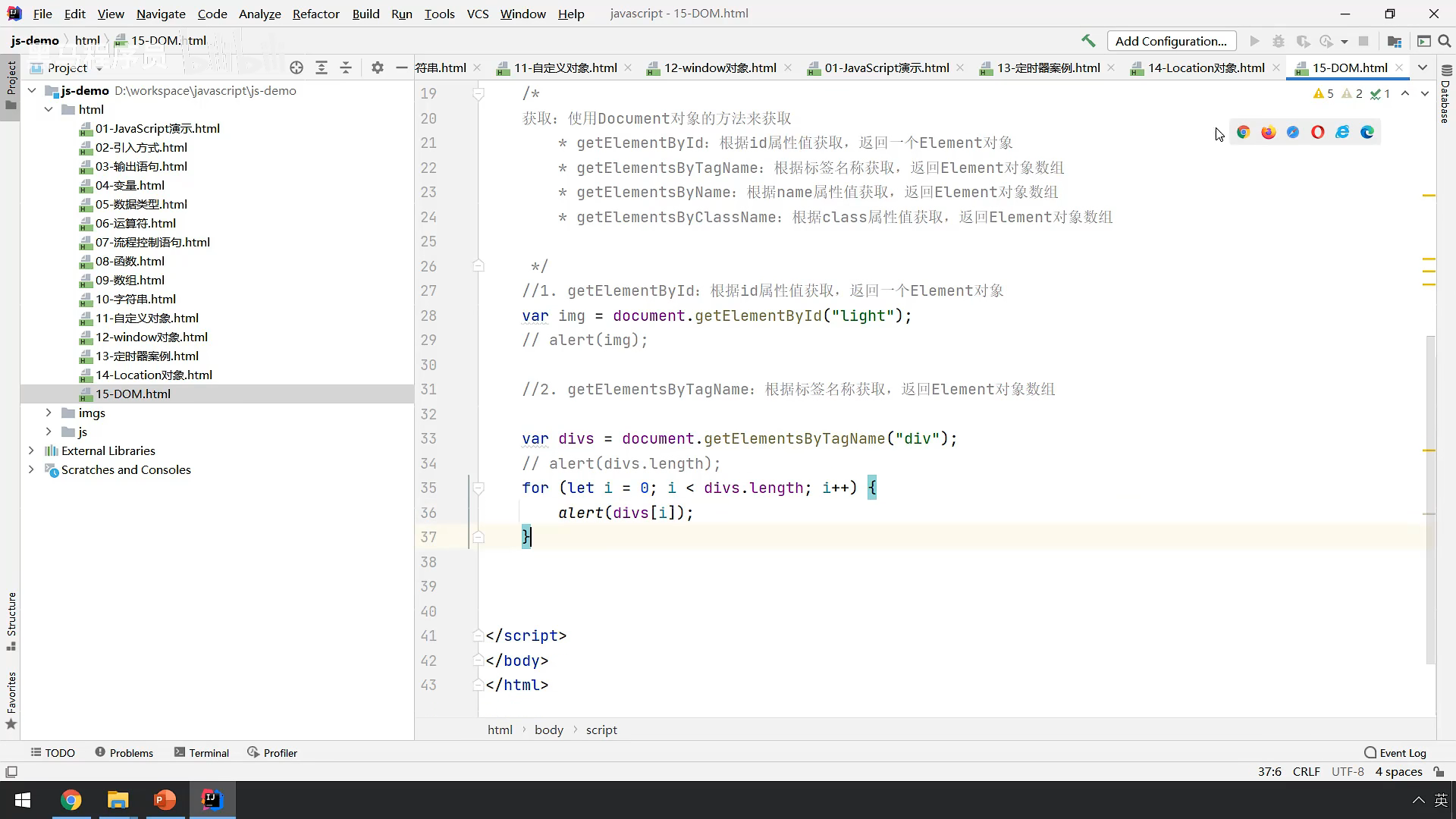Open IntelliJ IDEA from Windows taskbar

click(x=212, y=799)
